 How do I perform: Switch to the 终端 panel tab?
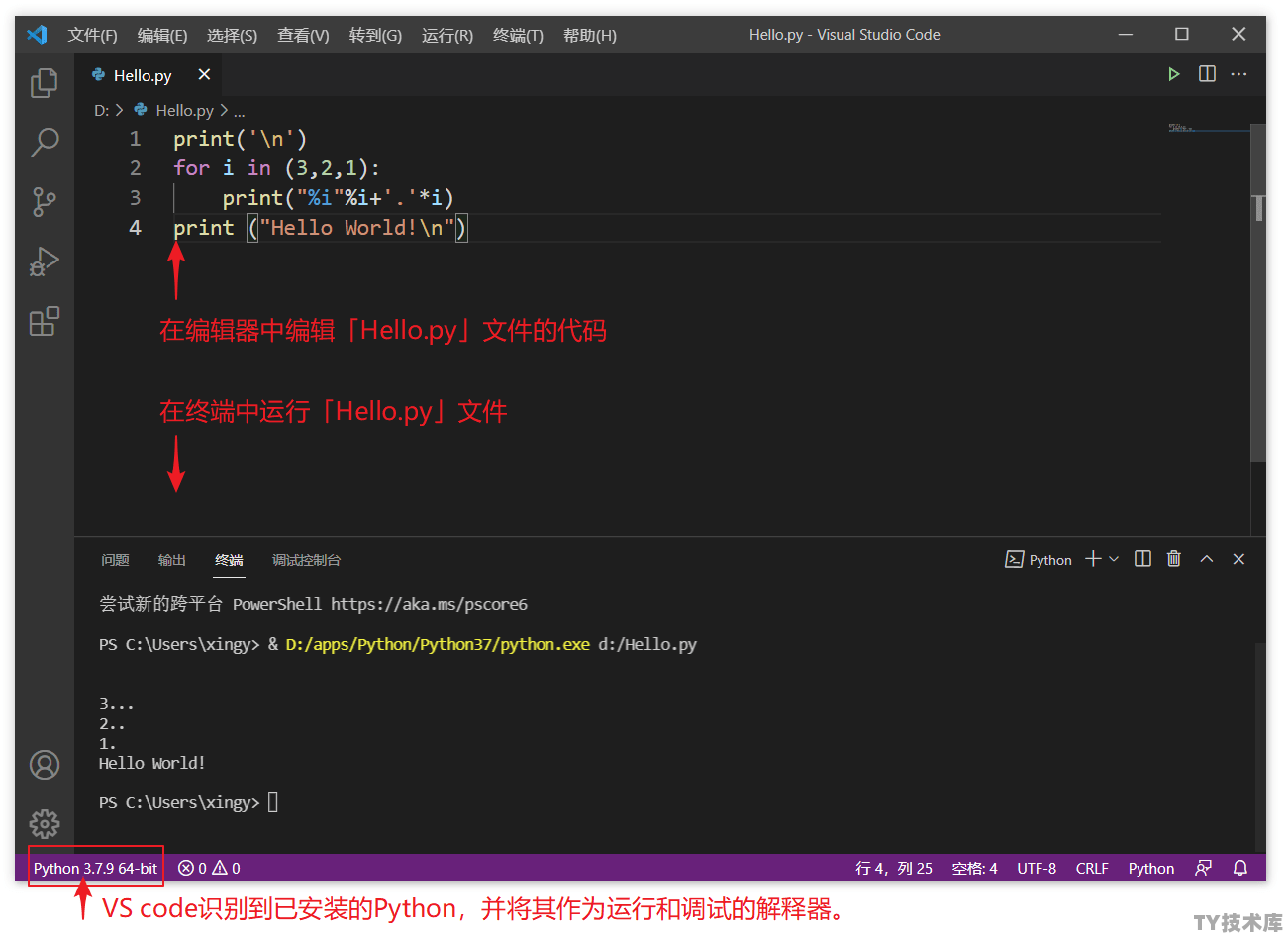pos(229,560)
